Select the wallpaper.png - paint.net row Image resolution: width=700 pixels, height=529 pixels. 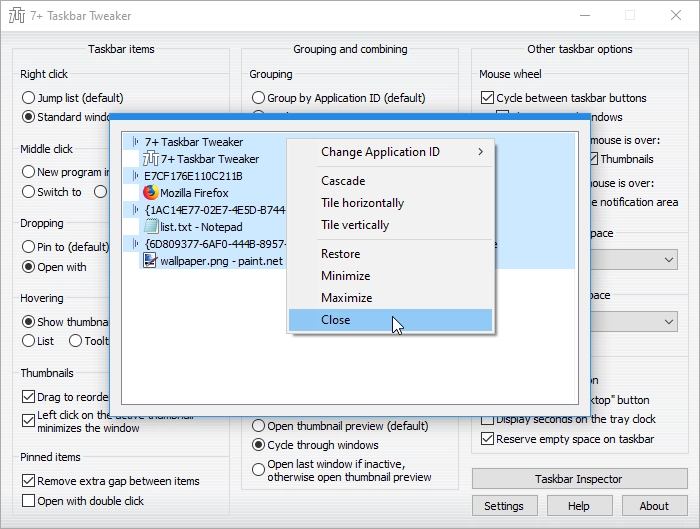pos(213,261)
